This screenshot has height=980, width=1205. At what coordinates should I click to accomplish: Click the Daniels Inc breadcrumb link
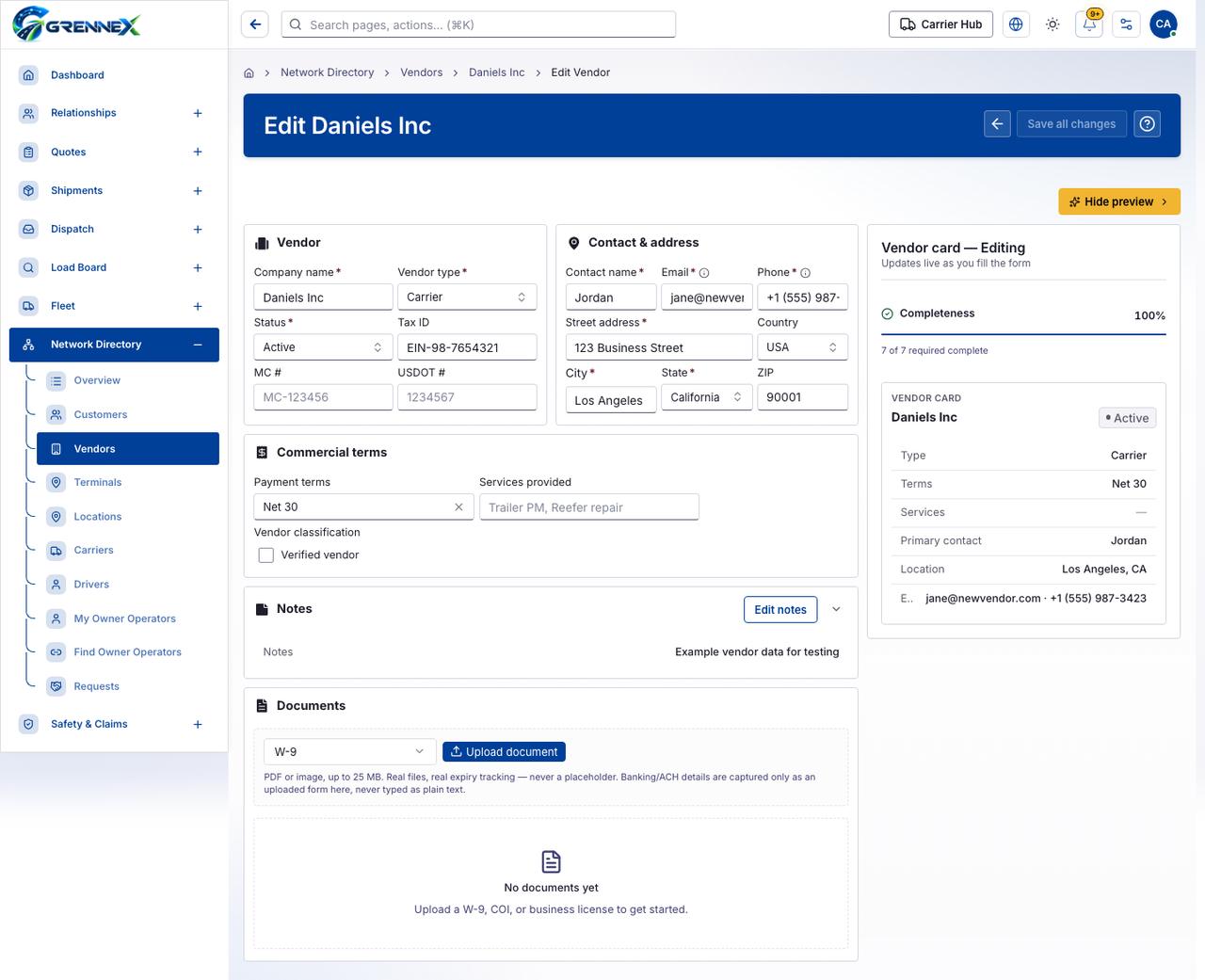pyautogui.click(x=497, y=72)
